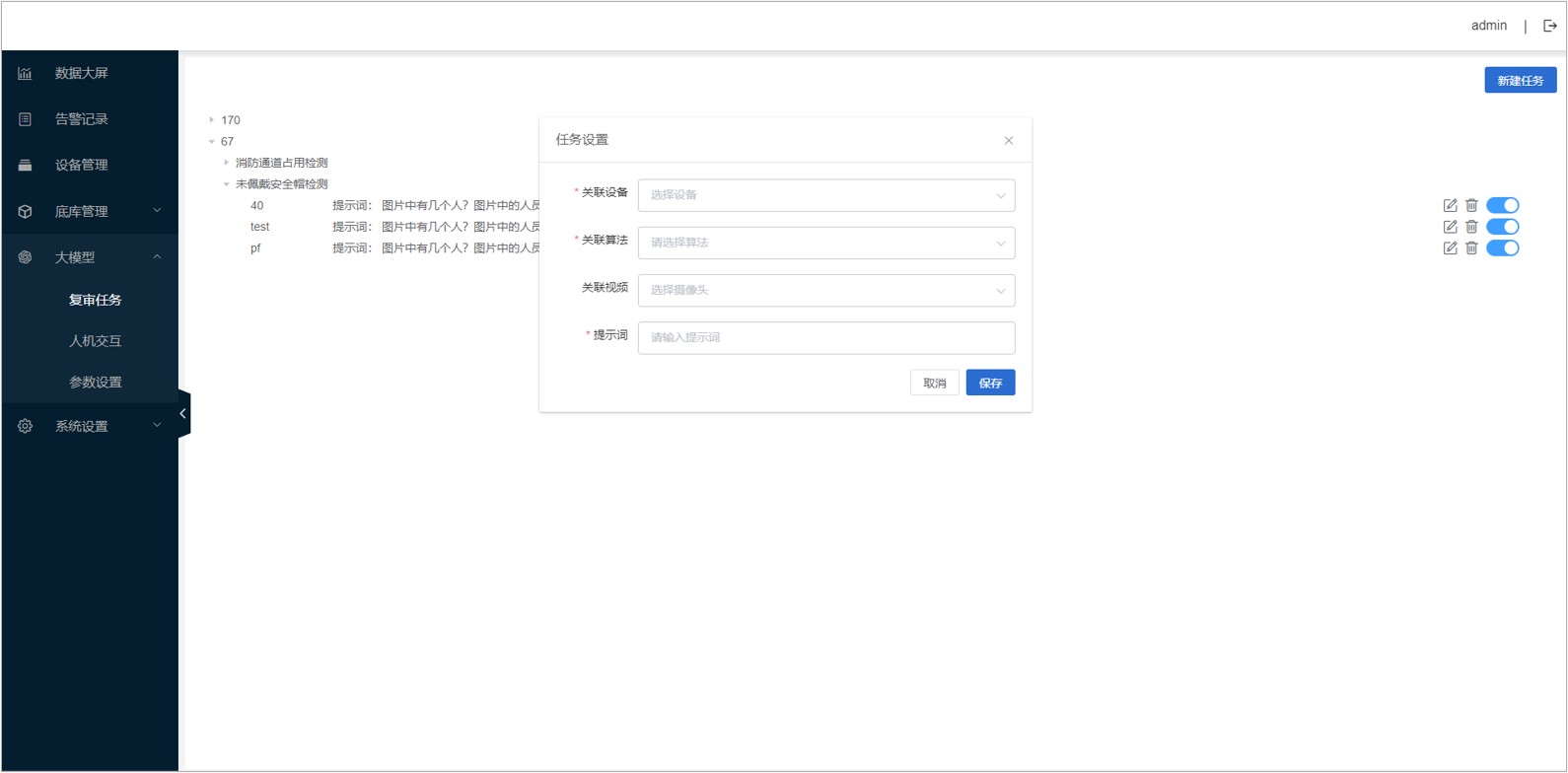Click the 告警记录 list icon in sidebar
1568x773 pixels.
[25, 119]
